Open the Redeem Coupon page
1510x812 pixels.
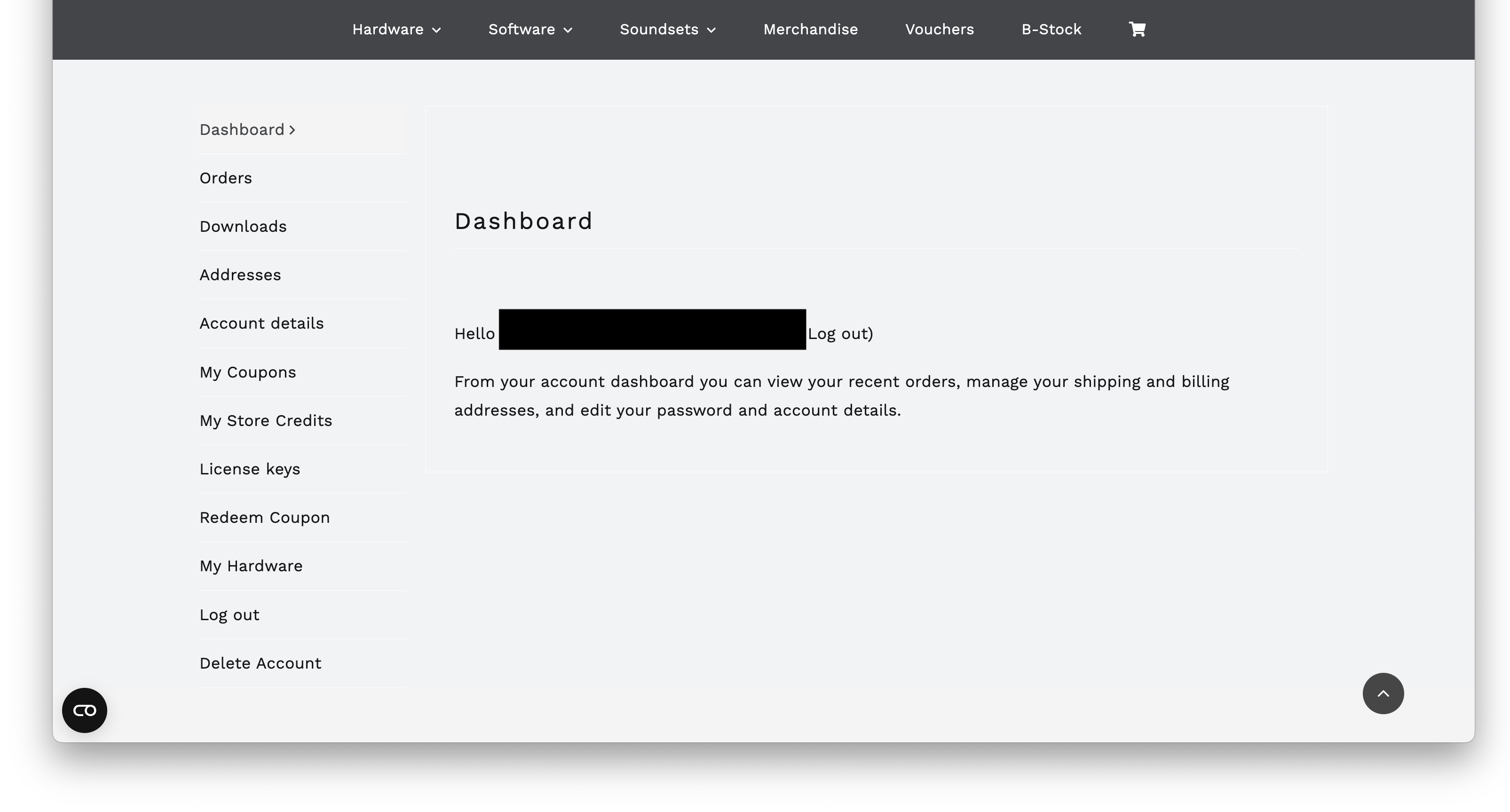point(264,518)
